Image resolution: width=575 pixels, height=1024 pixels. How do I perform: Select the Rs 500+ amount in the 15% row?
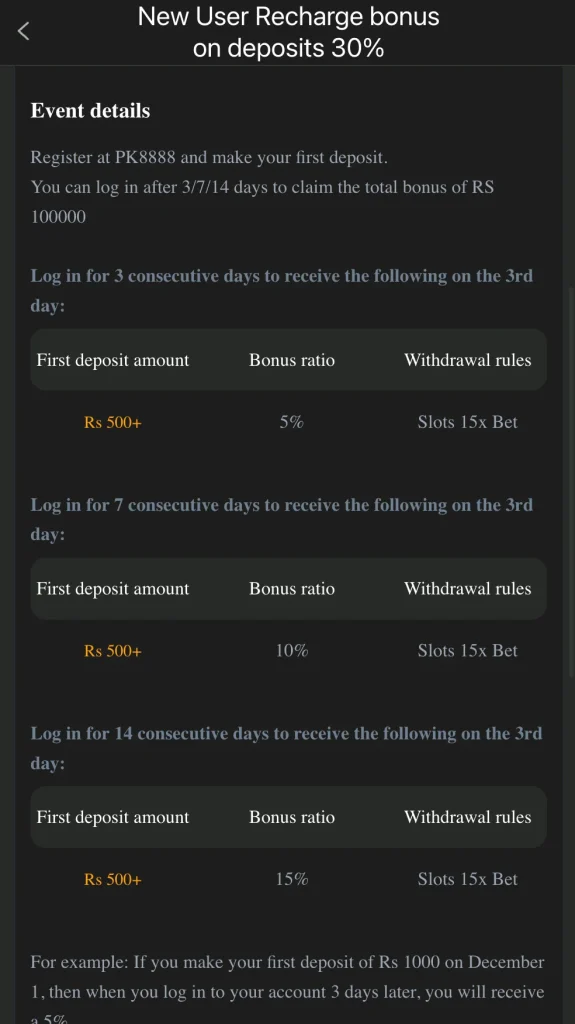pos(112,880)
